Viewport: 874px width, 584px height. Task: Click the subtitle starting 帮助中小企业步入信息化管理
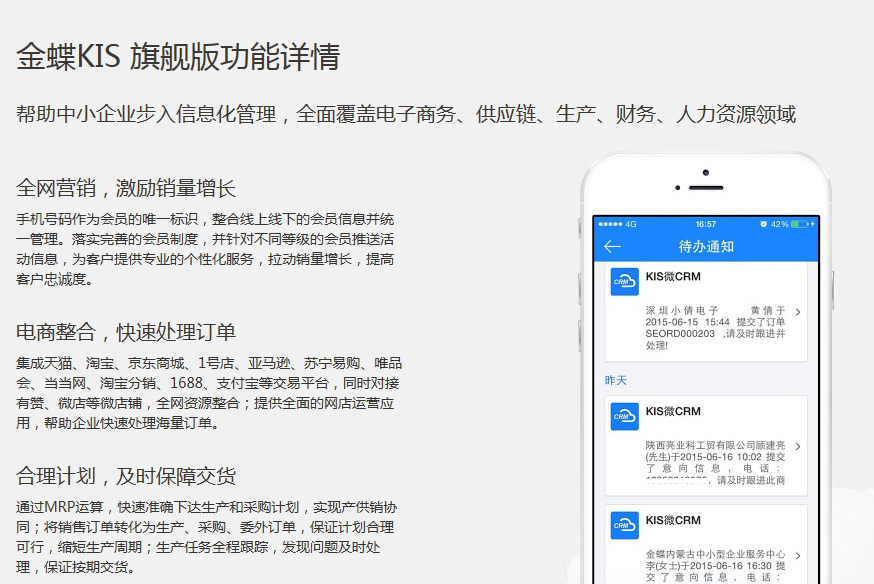click(x=406, y=114)
